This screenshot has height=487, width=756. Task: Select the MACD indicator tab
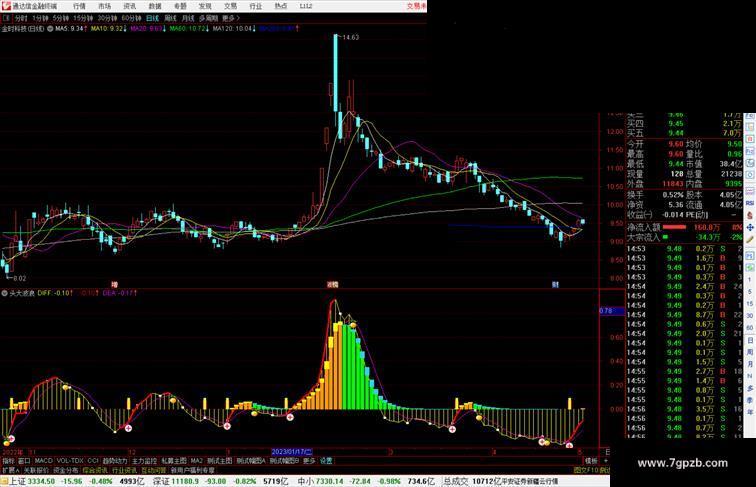click(x=43, y=461)
